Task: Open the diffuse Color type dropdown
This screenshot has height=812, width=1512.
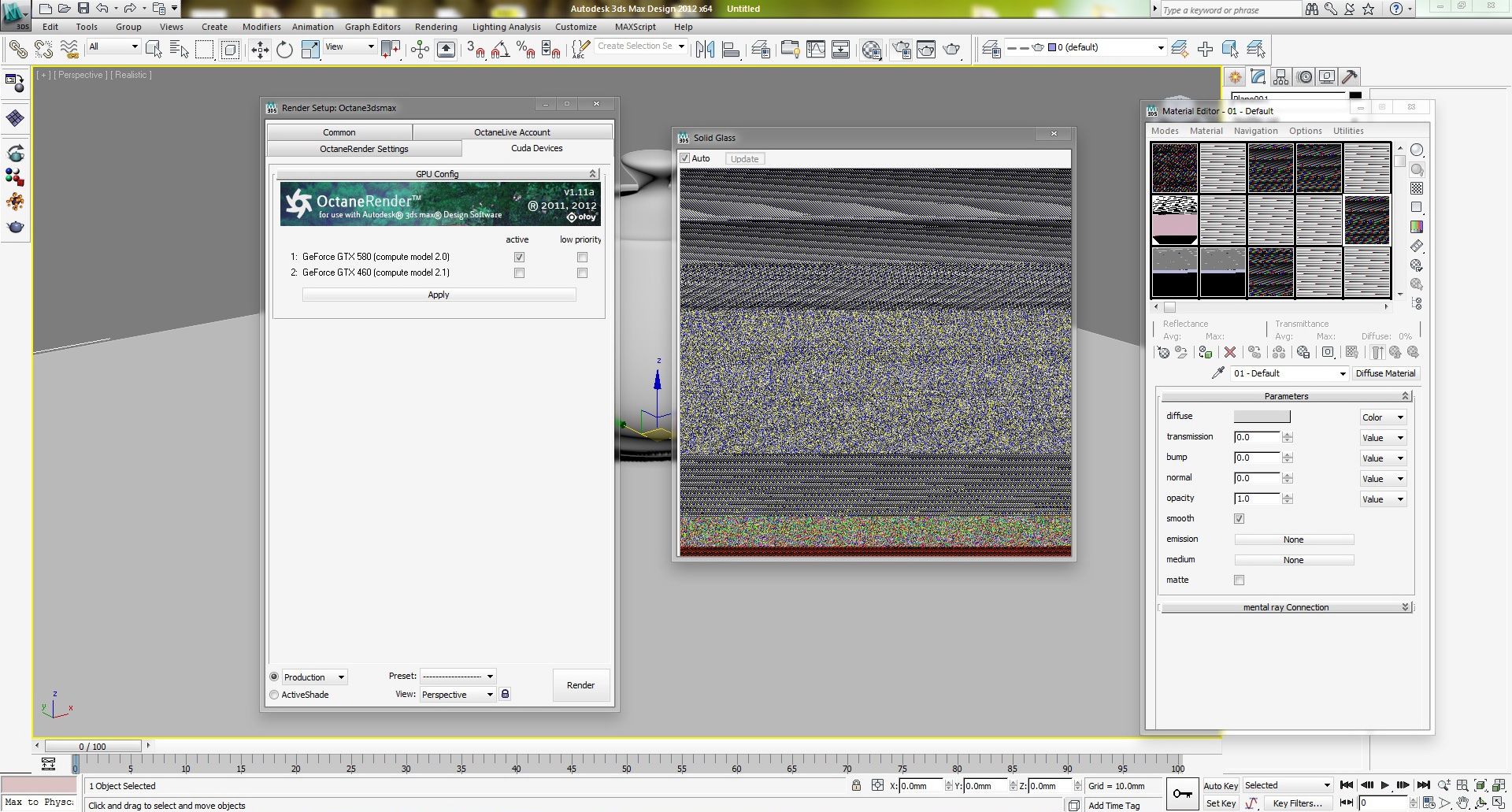Action: tap(1383, 417)
